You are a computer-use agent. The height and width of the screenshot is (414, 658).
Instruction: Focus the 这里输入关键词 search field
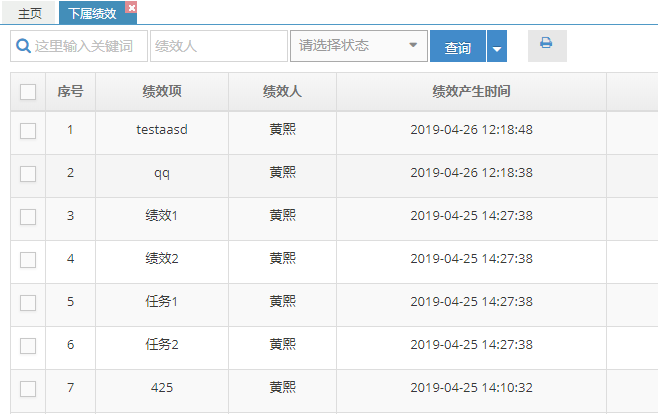pyautogui.click(x=79, y=46)
